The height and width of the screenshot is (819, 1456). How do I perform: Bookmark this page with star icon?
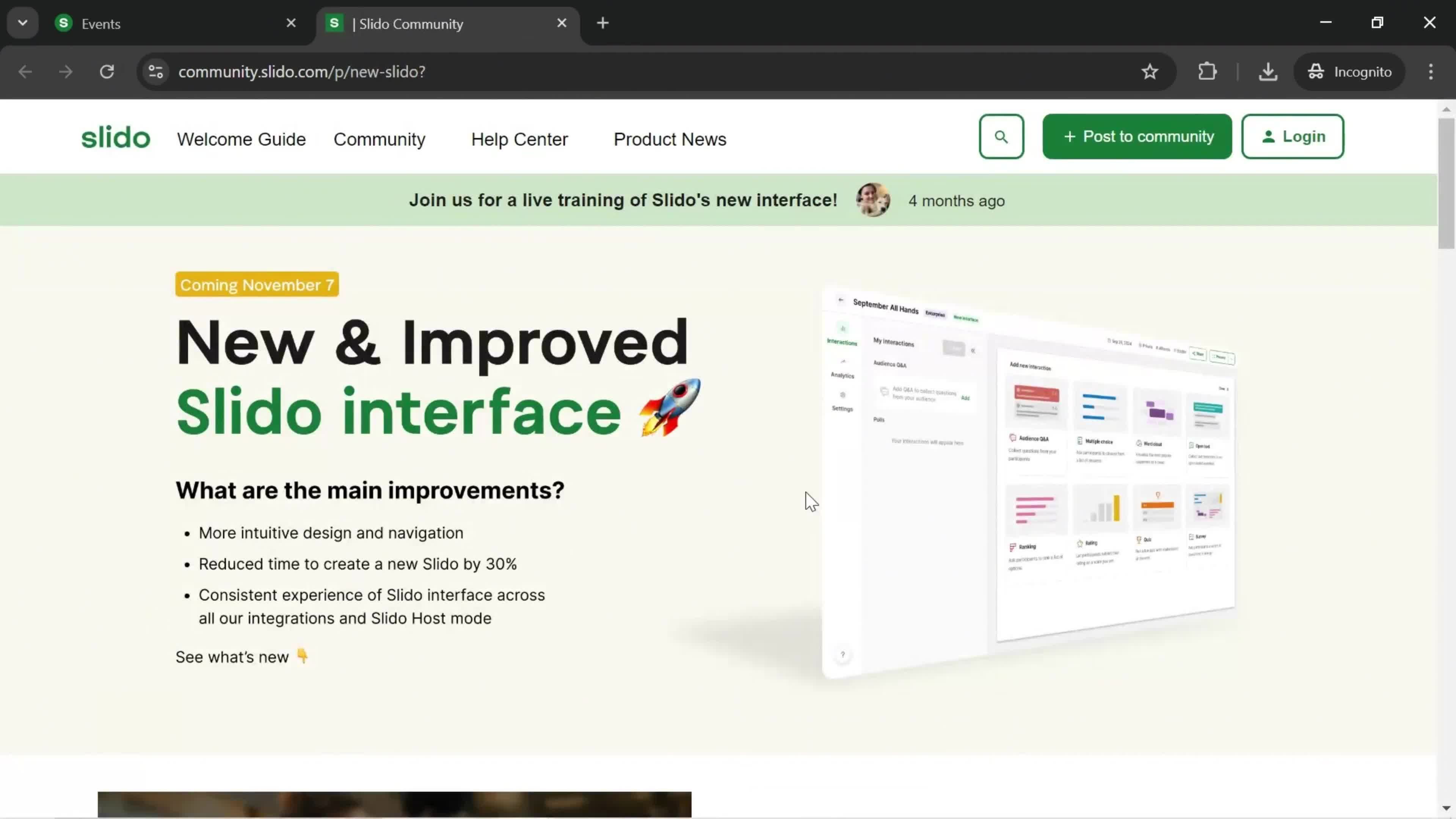[x=1150, y=72]
